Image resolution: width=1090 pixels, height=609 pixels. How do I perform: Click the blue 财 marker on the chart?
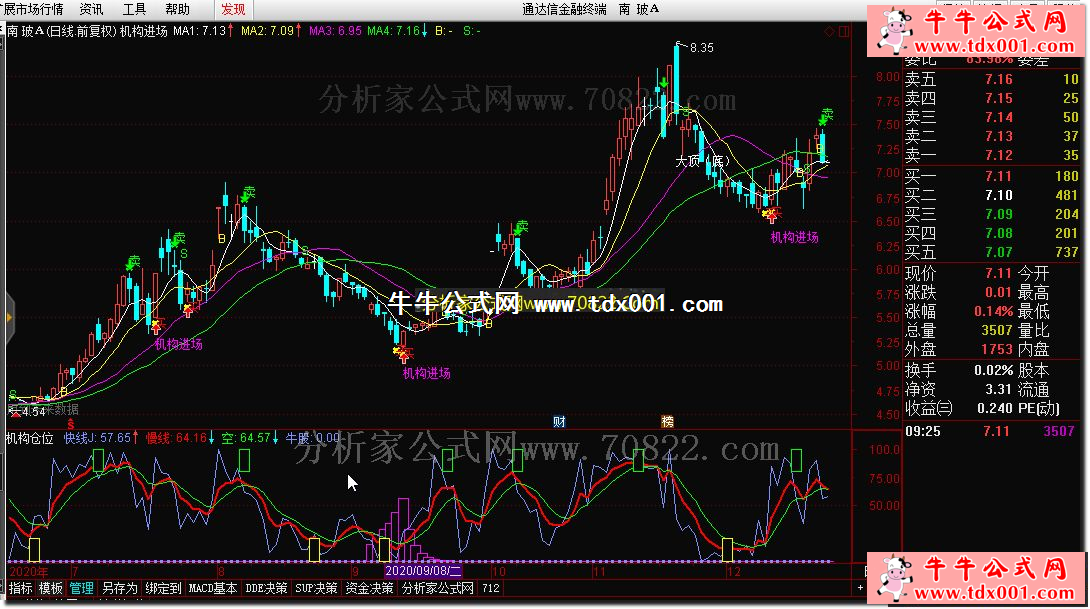click(x=559, y=421)
